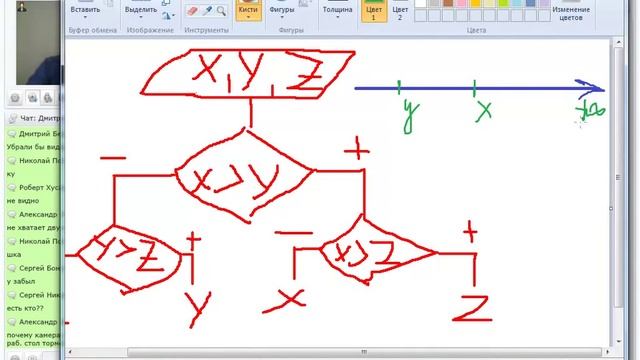Click the vertical scrollbar down arrow

(618, 341)
